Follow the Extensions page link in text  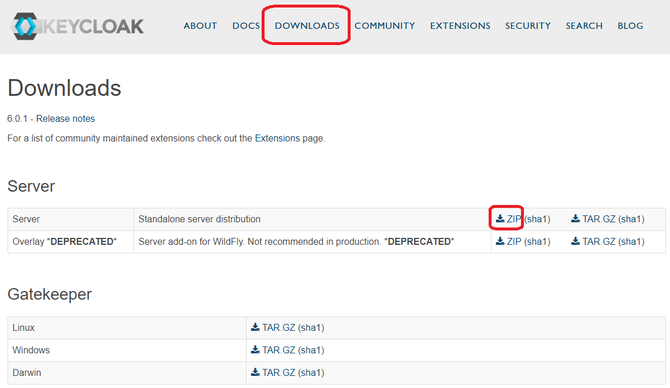[x=277, y=138]
